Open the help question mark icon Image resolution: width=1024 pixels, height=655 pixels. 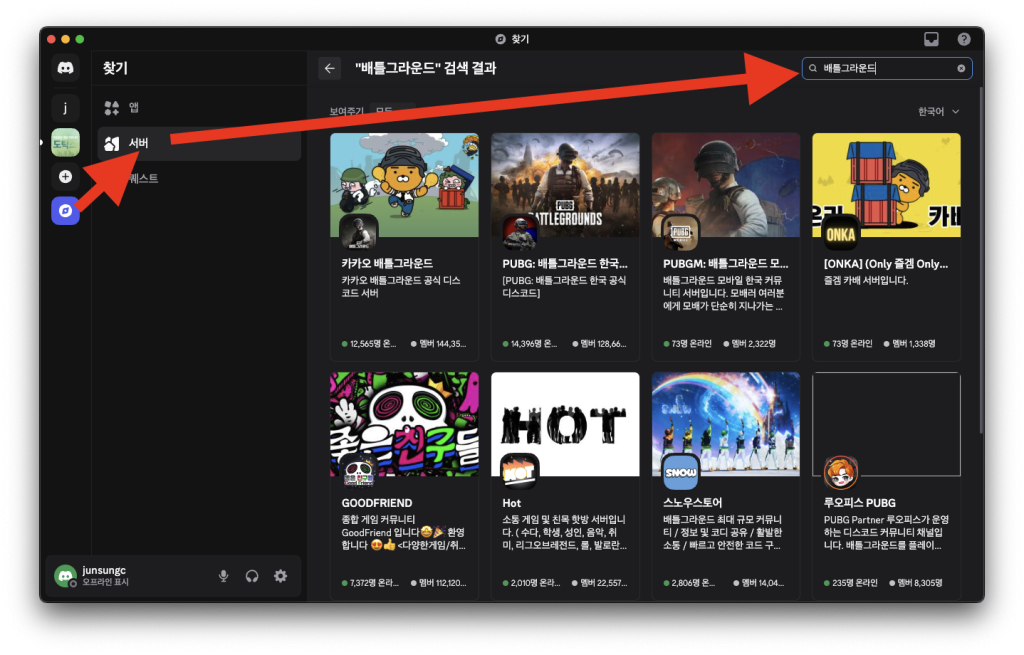tap(964, 39)
